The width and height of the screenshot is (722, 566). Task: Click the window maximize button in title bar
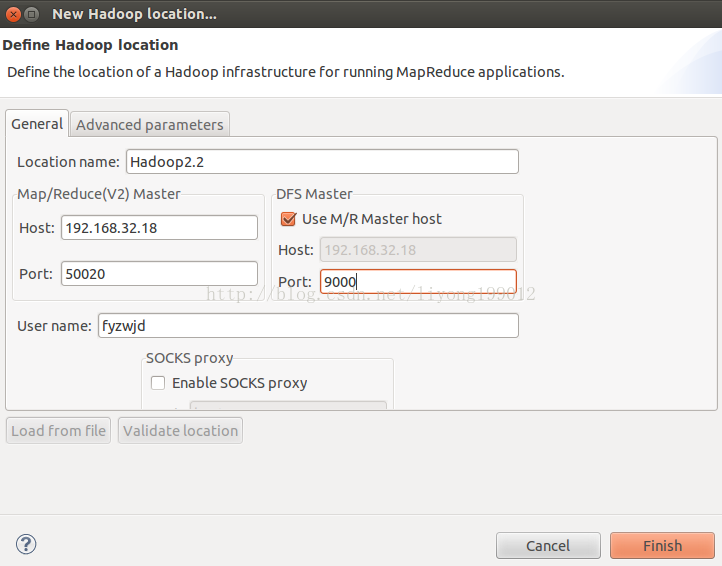(x=31, y=14)
